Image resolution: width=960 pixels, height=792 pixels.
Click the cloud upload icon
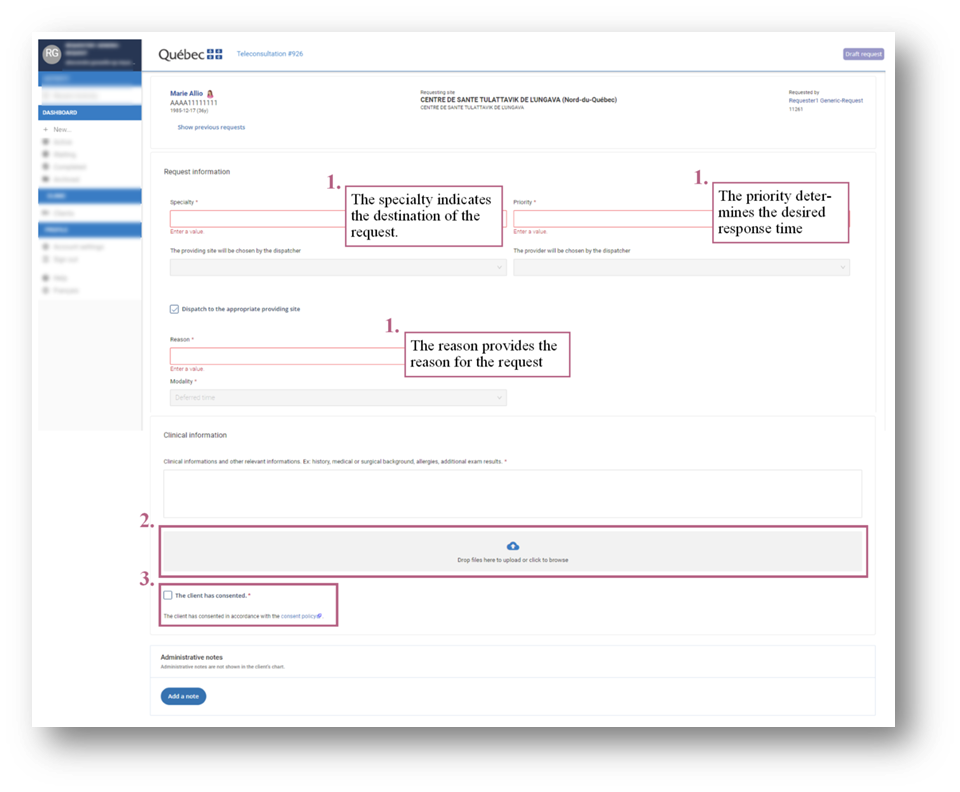(513, 546)
